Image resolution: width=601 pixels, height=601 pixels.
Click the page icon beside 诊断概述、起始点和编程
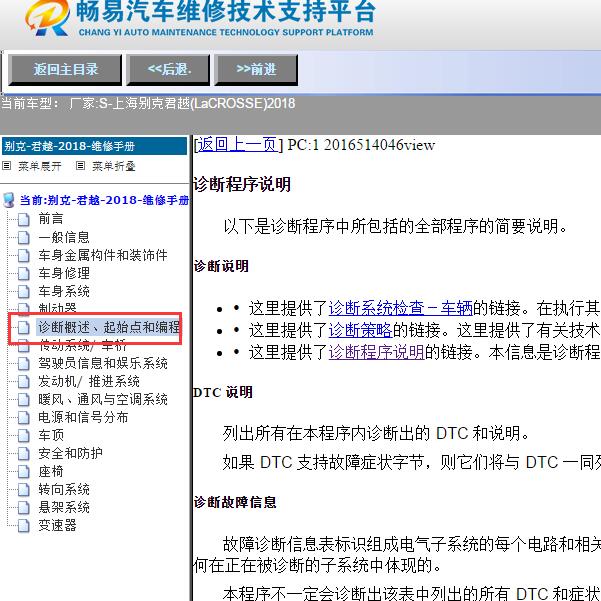[x=24, y=328]
